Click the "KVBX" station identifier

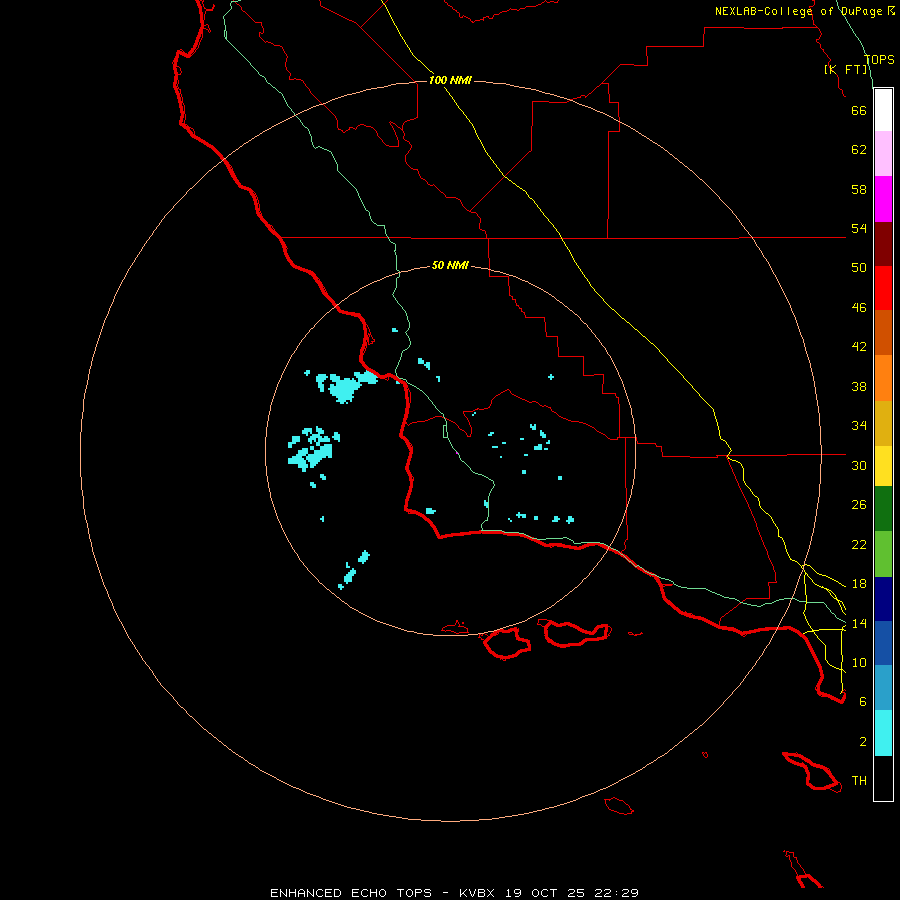pyautogui.click(x=477, y=893)
